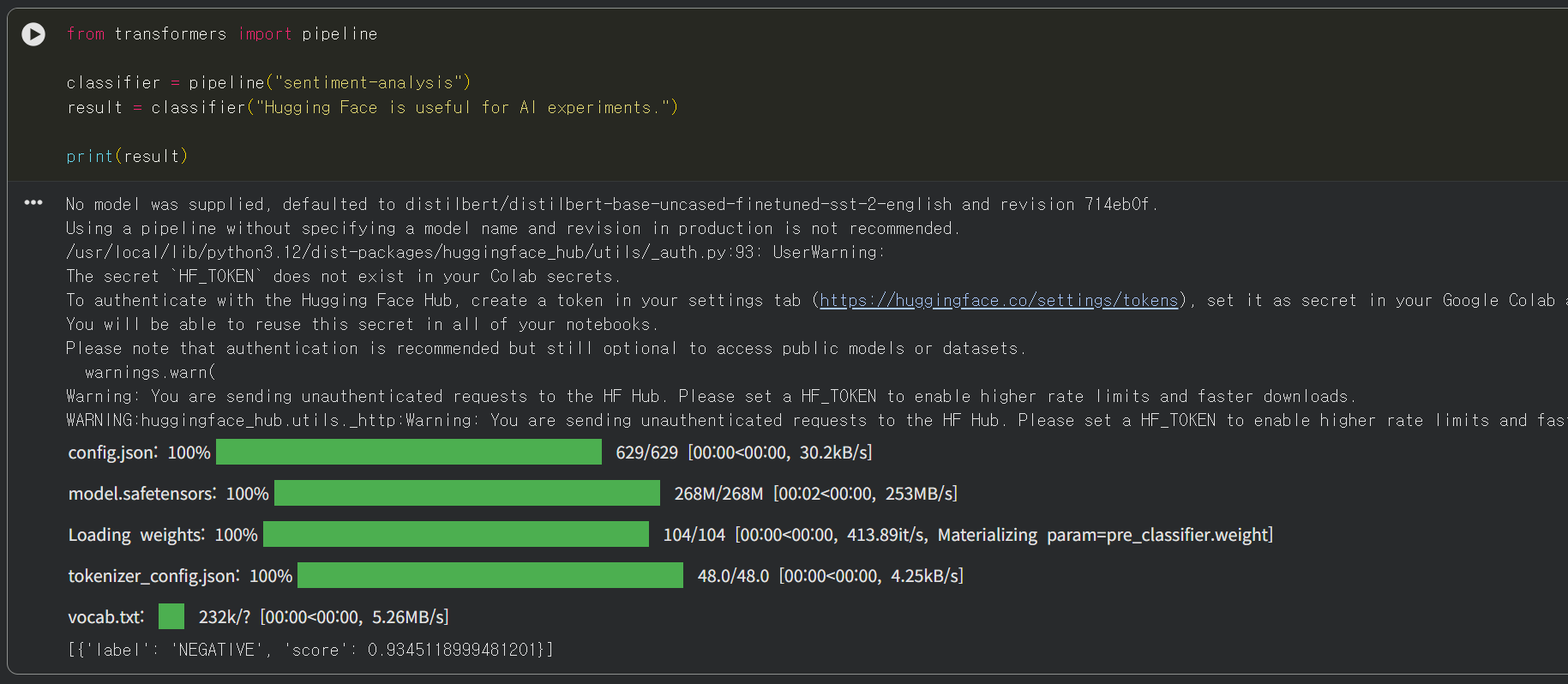Click the WARNING:huggingface_hub.utils._http log line
This screenshot has width=1568, height=684.
point(814,421)
